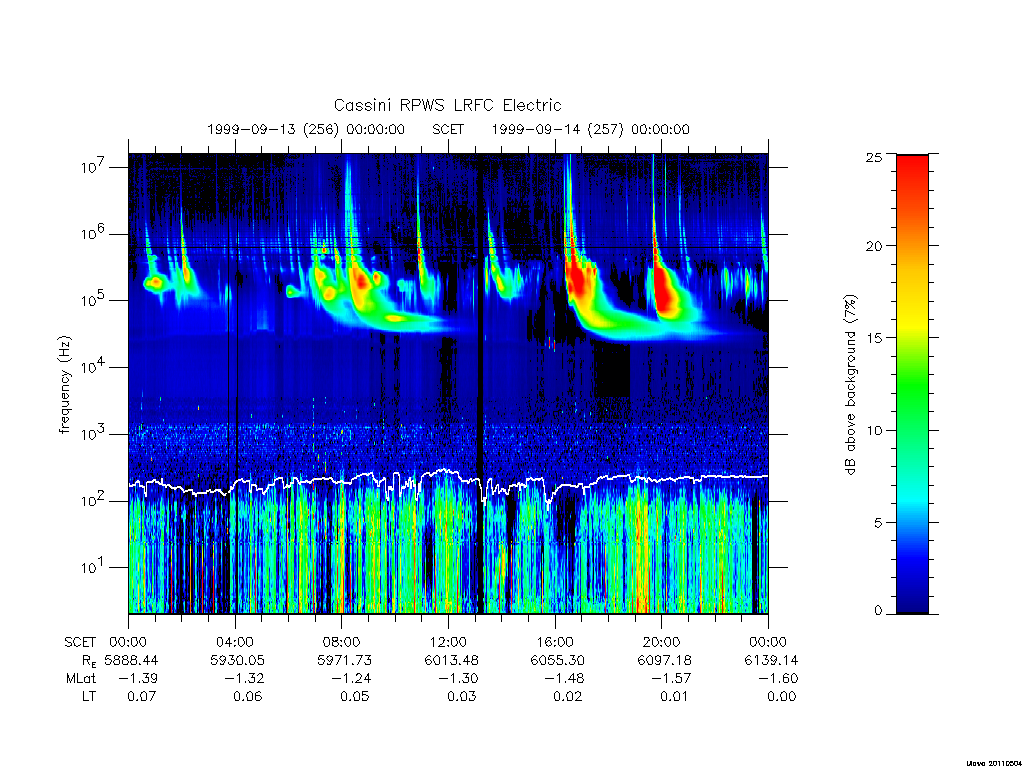This screenshot has height=768, width=1024.
Task: Click the color bar value '25'
Action: point(874,157)
